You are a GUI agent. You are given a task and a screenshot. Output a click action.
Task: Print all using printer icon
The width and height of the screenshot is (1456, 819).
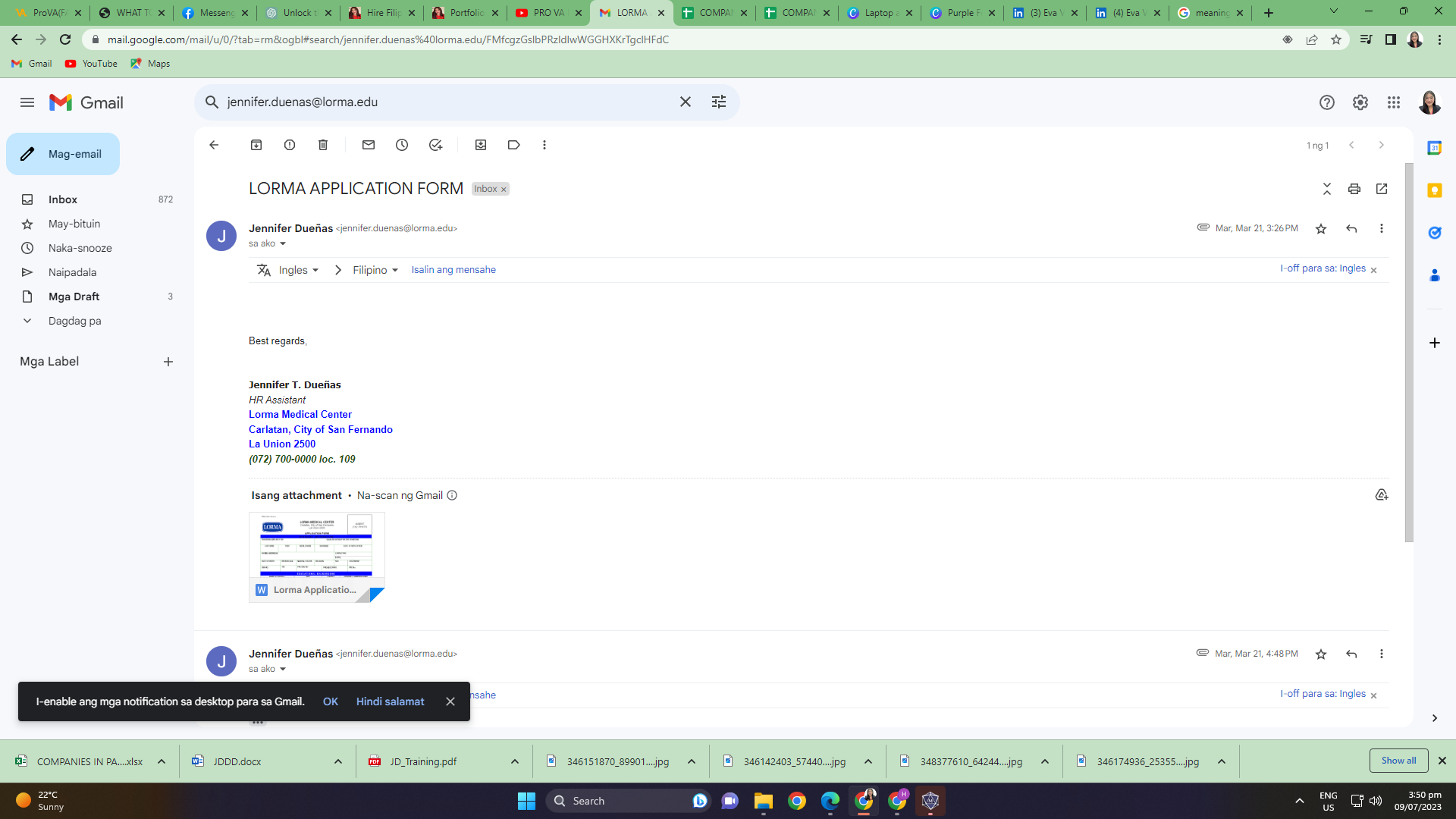[x=1354, y=189]
